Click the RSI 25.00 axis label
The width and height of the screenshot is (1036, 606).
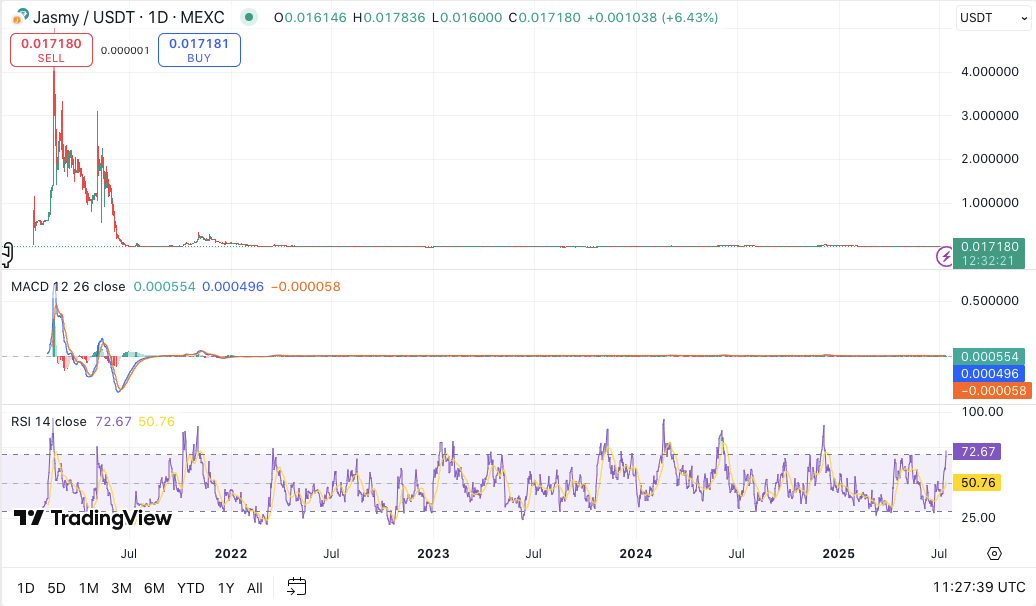coord(979,517)
